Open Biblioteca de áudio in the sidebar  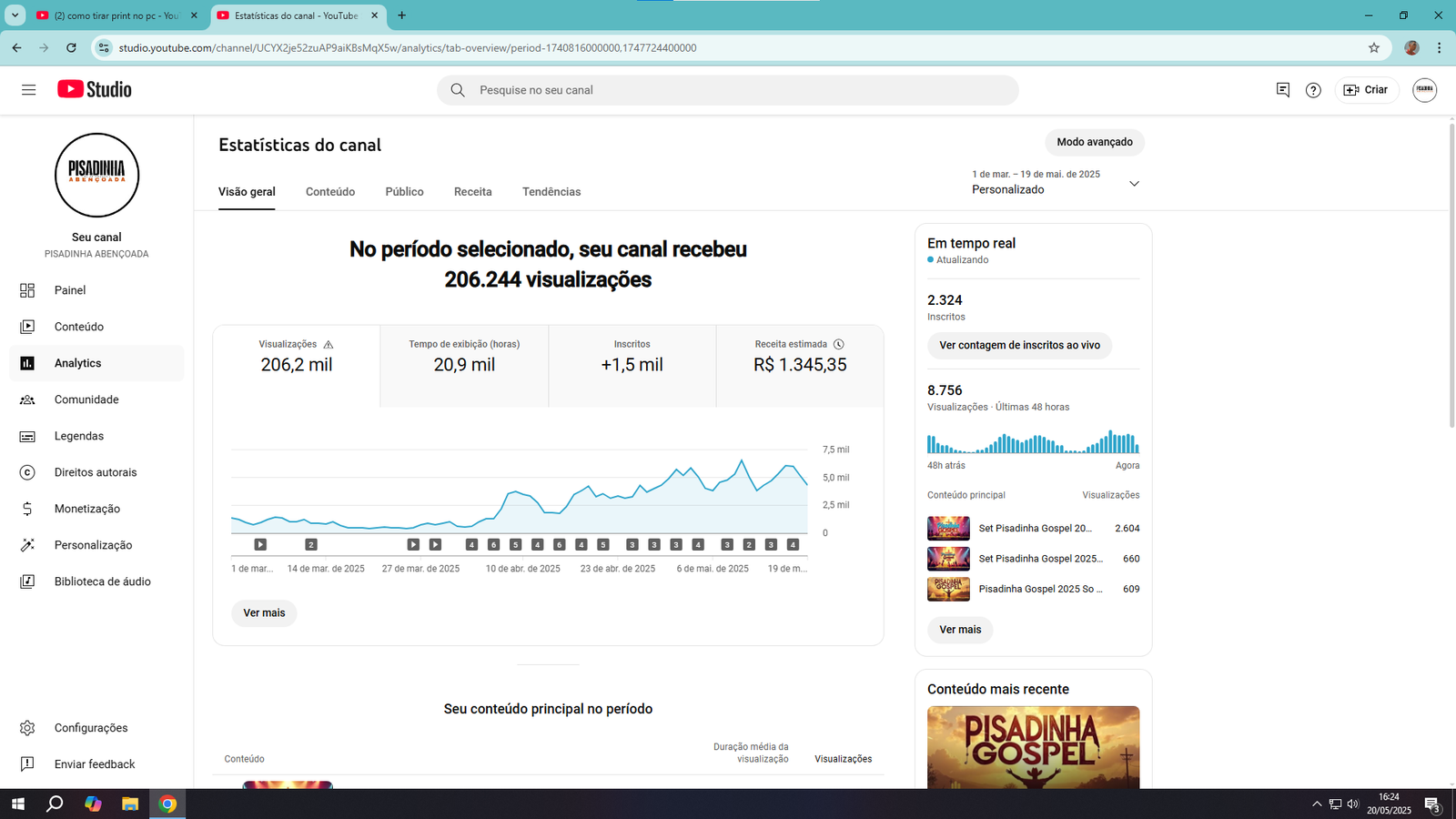tap(96, 581)
